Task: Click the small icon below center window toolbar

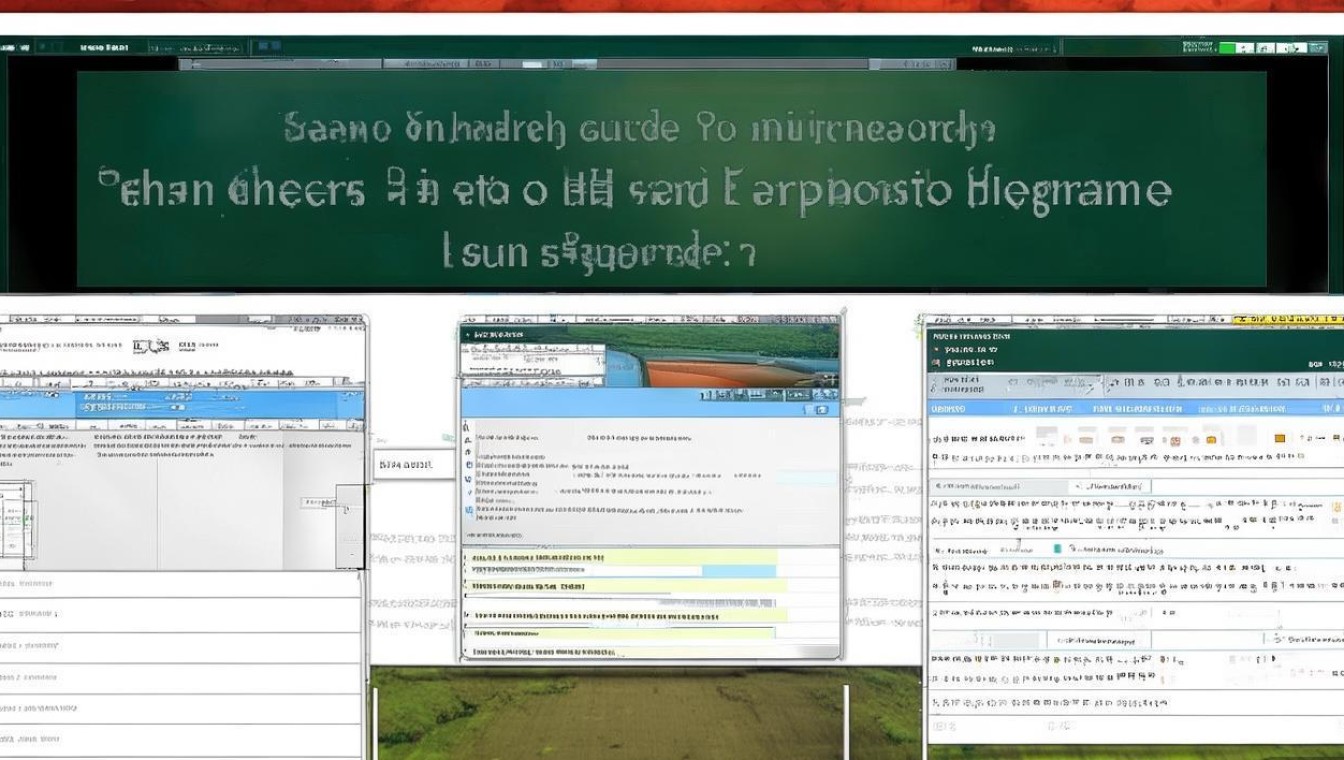Action: tap(822, 410)
